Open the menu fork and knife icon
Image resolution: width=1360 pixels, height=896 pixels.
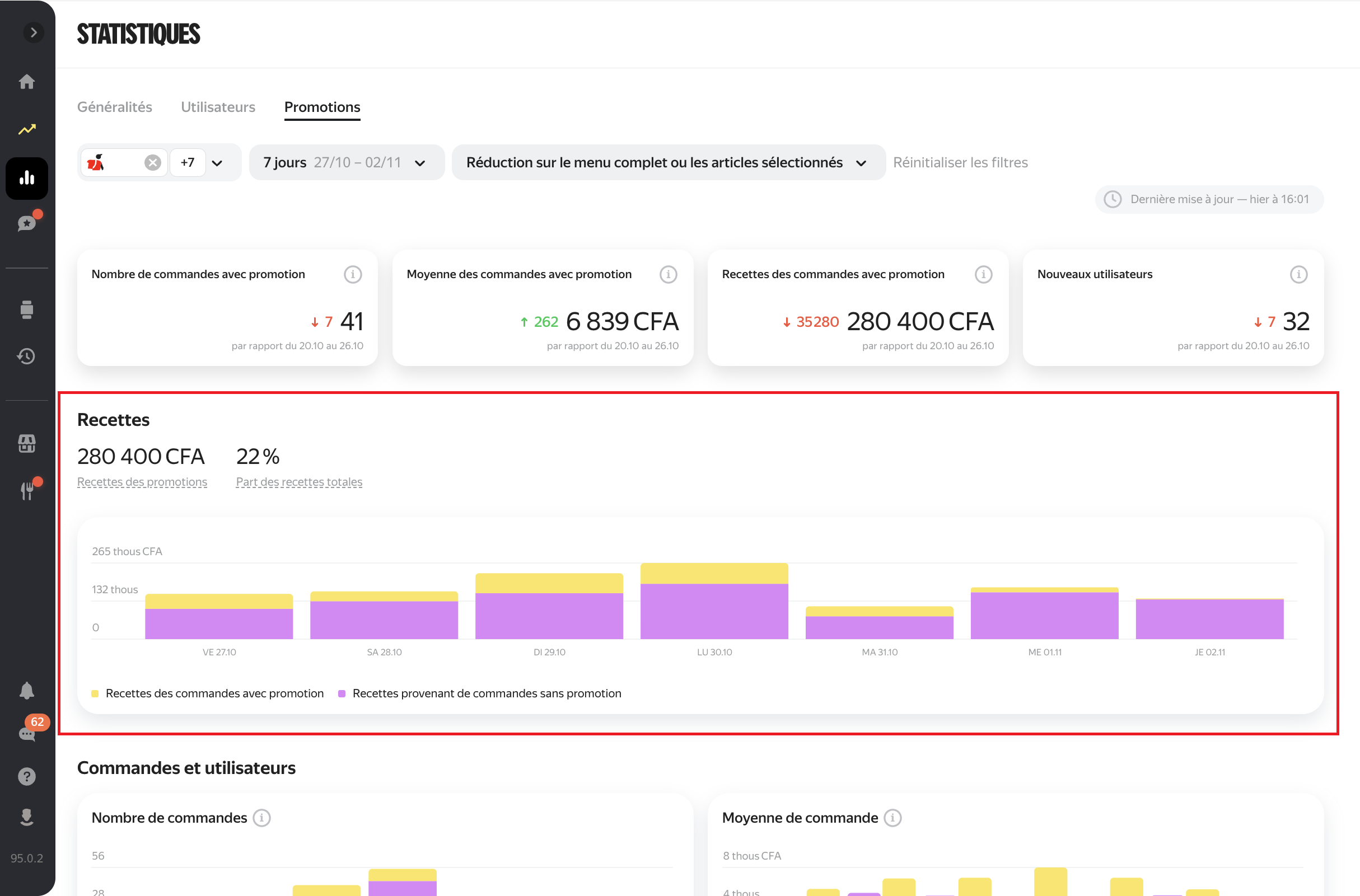[27, 490]
